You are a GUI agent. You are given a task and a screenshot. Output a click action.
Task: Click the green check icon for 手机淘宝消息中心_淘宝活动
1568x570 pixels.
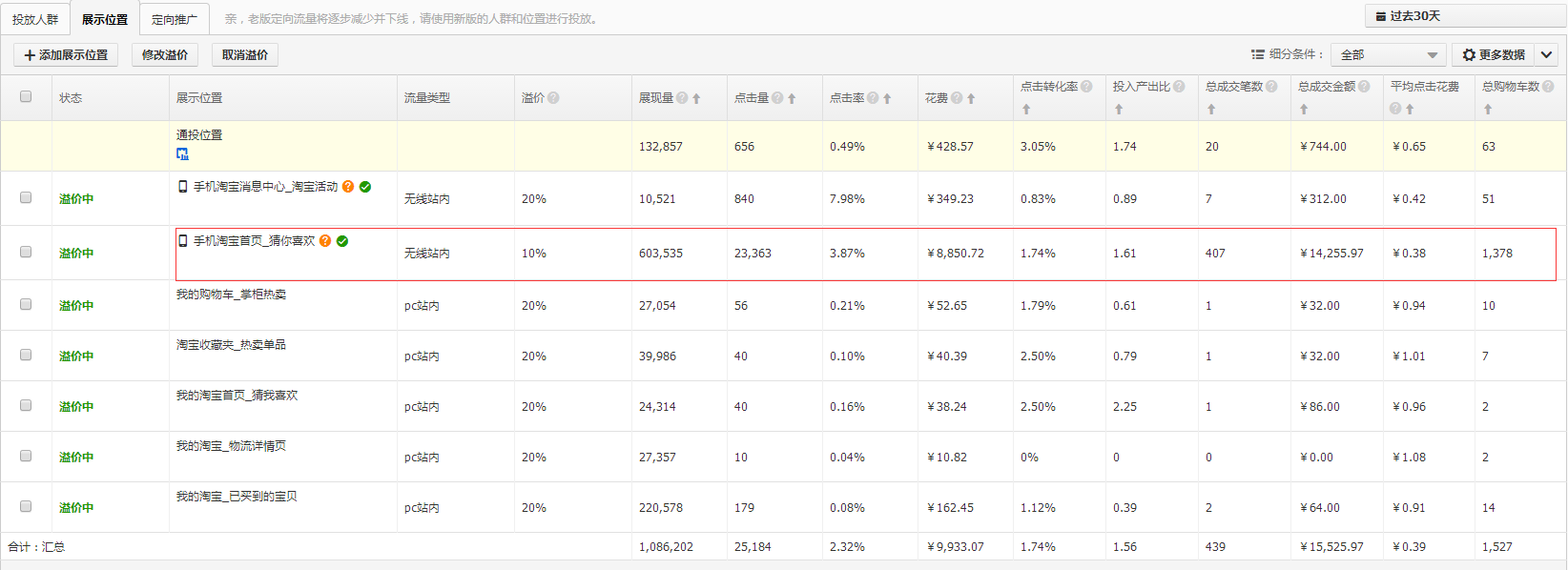pos(365,187)
